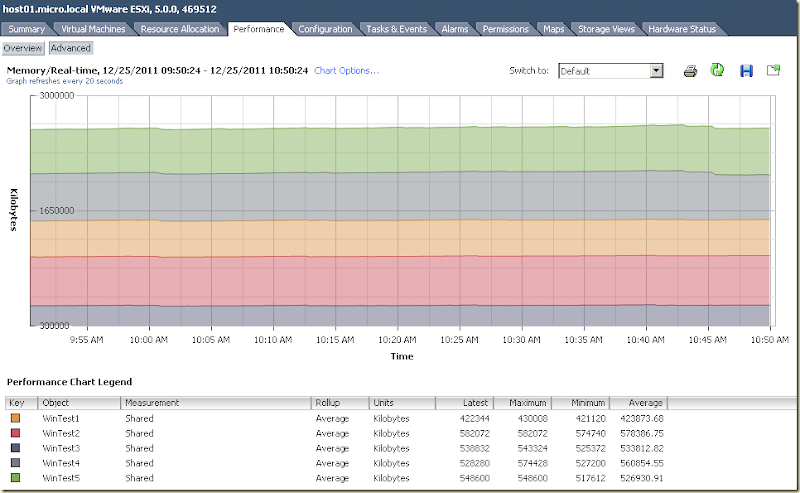Click the orange WinTest1 color key
800x493 pixels.
point(15,418)
